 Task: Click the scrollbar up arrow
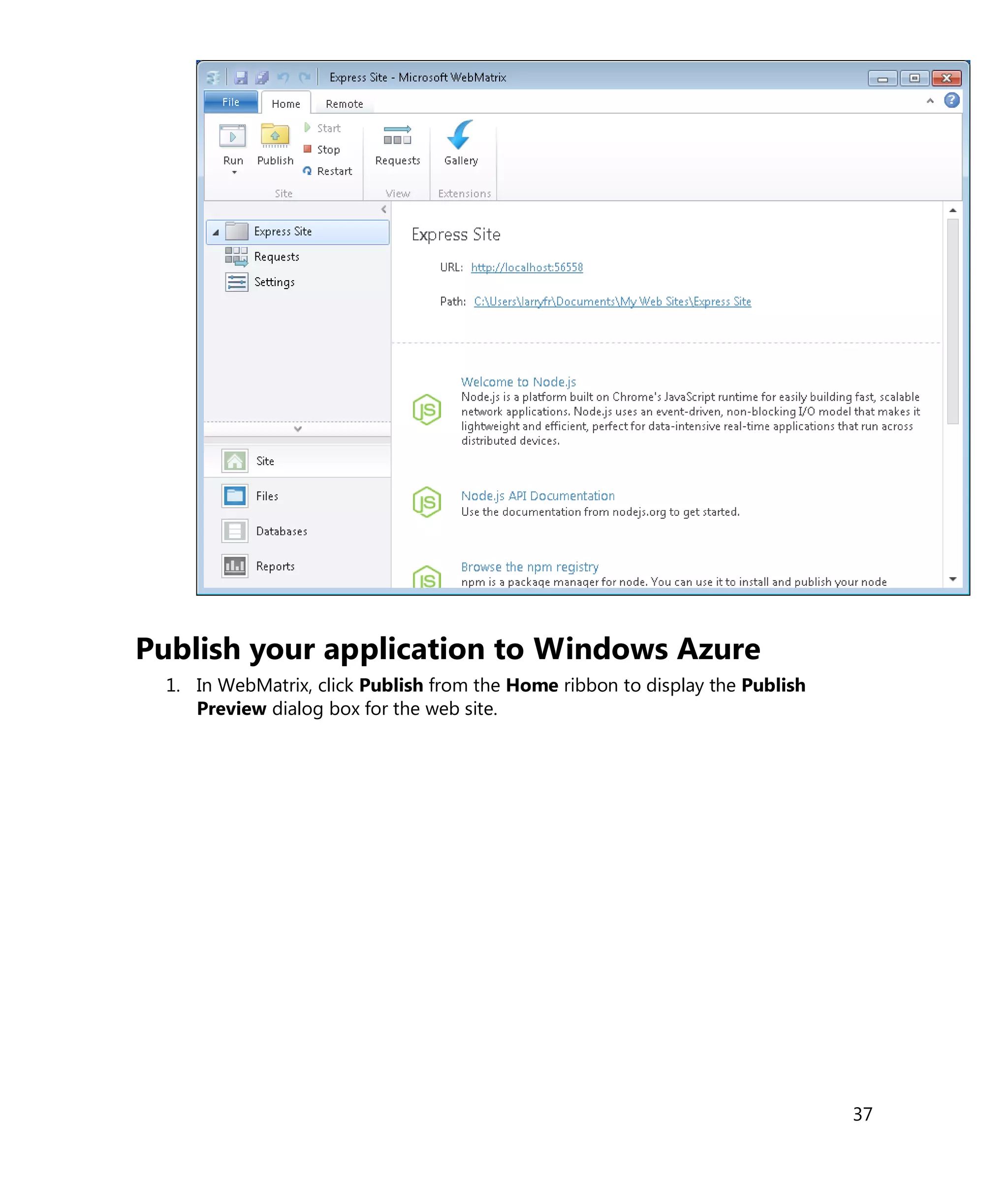tap(953, 211)
